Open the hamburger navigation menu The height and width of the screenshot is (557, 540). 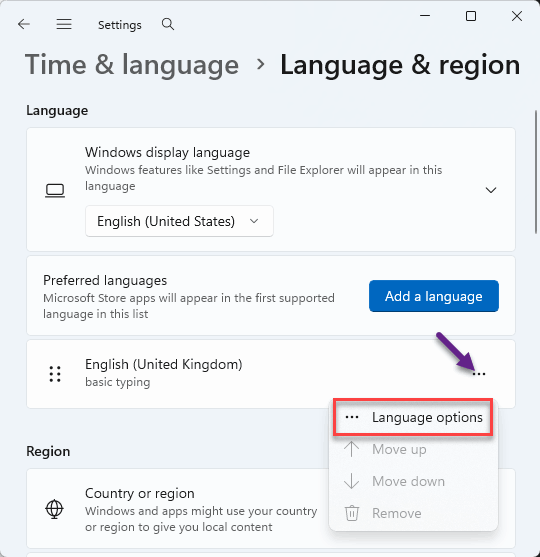[64, 24]
